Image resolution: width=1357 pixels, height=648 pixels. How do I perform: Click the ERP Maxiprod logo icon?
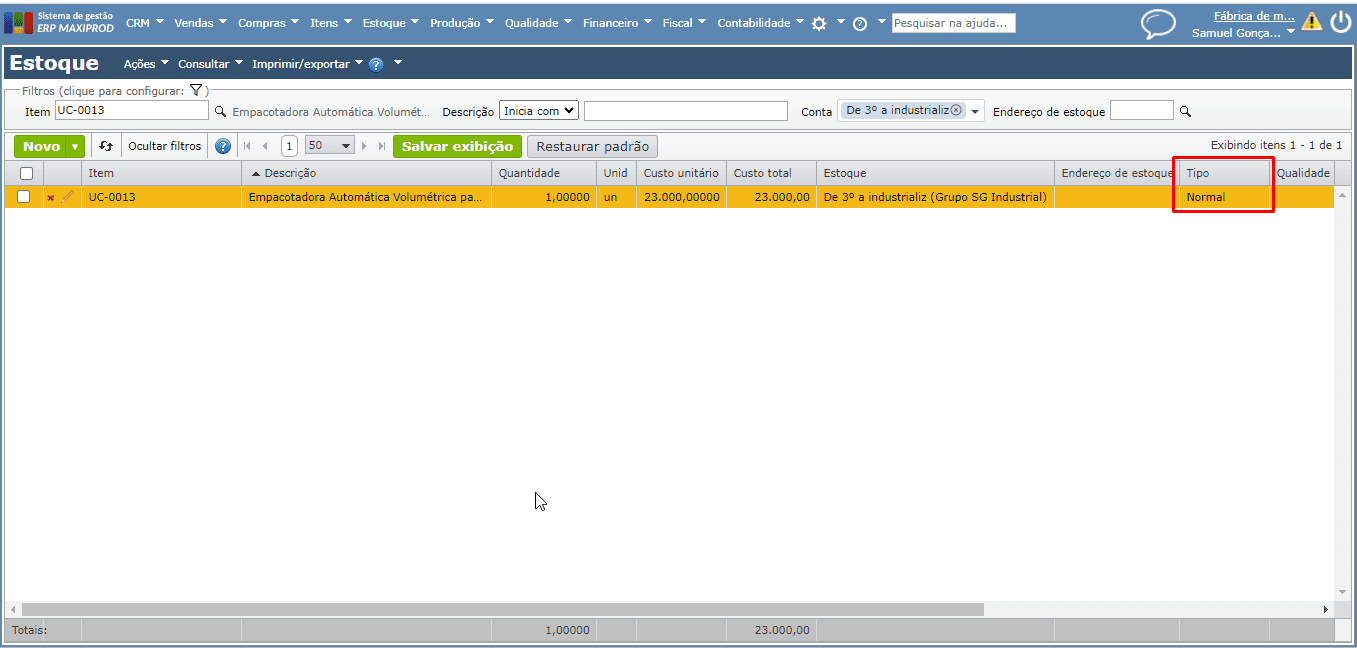pyautogui.click(x=18, y=23)
